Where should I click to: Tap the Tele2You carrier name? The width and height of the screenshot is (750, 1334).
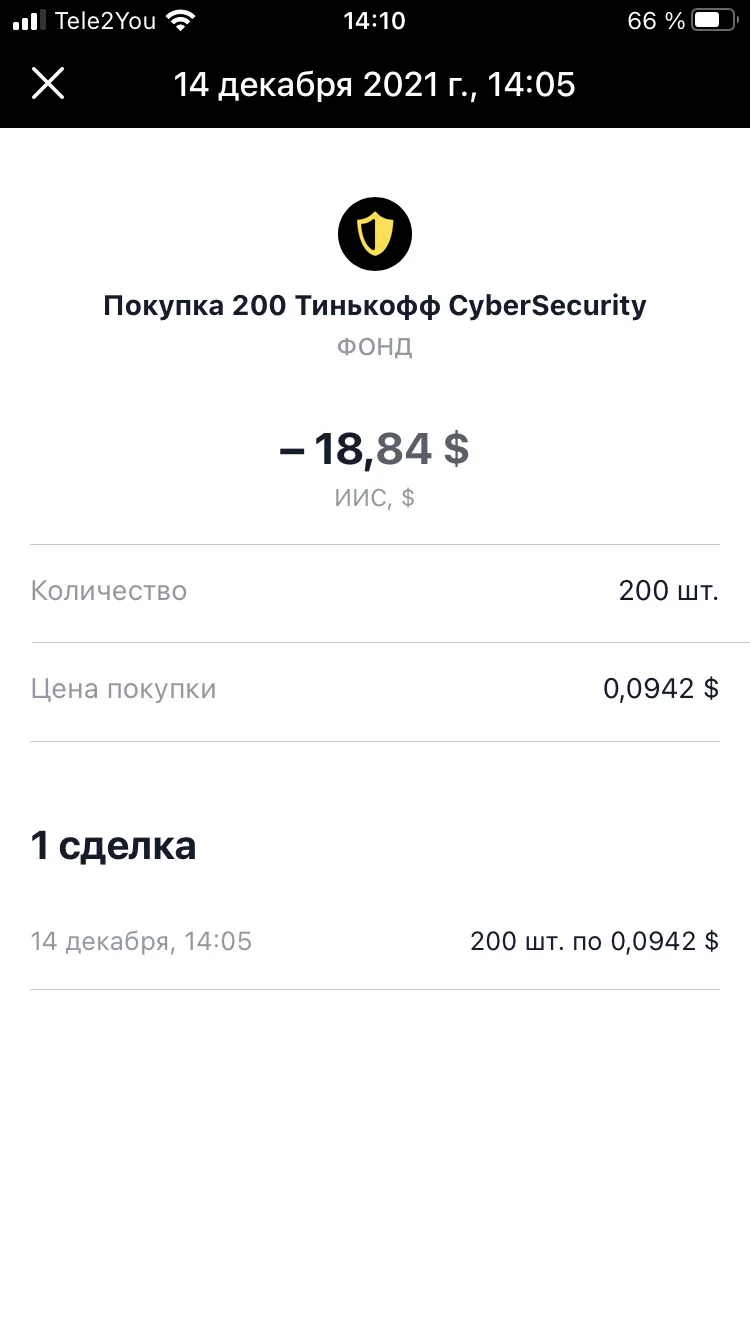[x=106, y=21]
